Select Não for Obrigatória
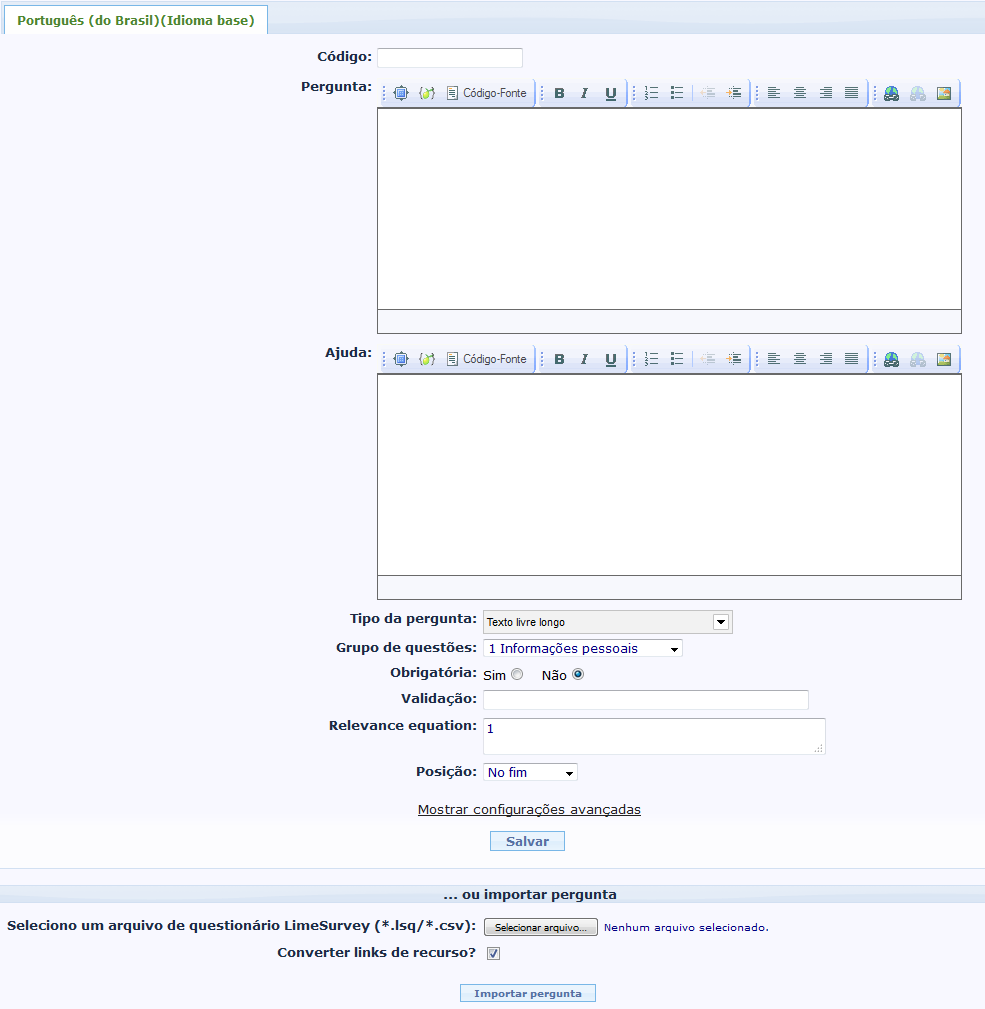Viewport: 985px width, 1009px height. click(578, 675)
